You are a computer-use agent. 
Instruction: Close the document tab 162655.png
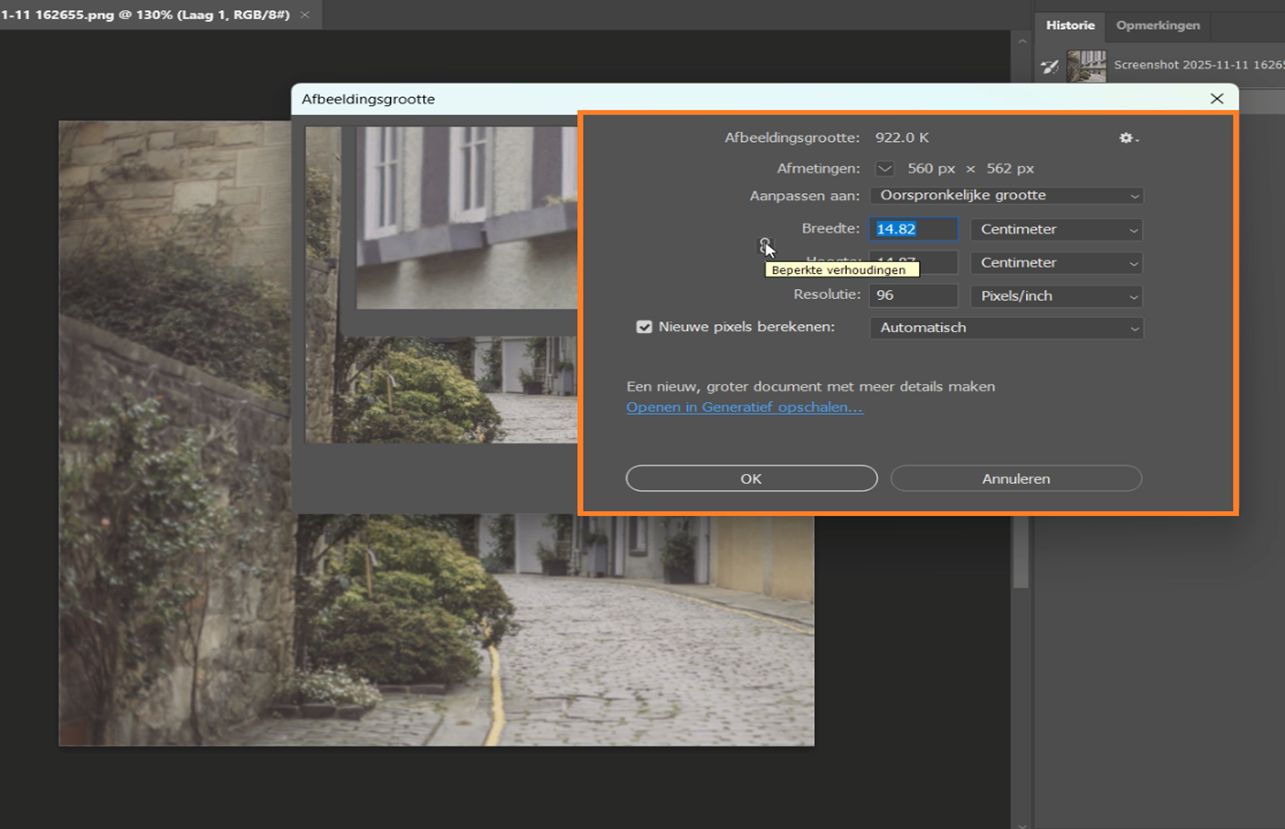point(305,15)
